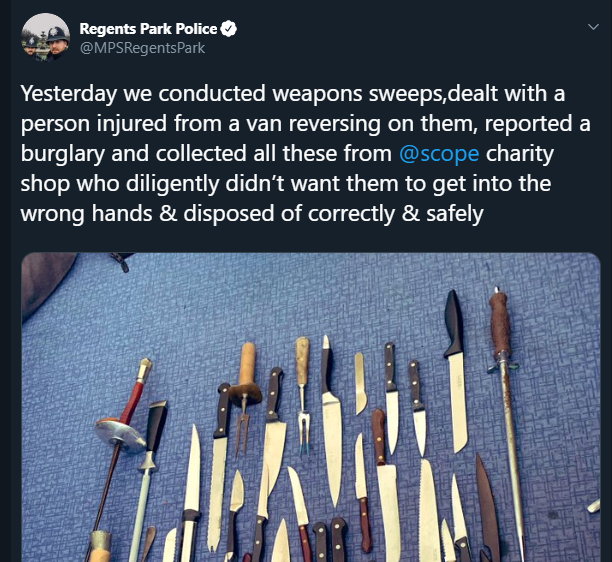Click the last line 'wrong hands & disposed'
612x562 pixels.
tap(147, 213)
